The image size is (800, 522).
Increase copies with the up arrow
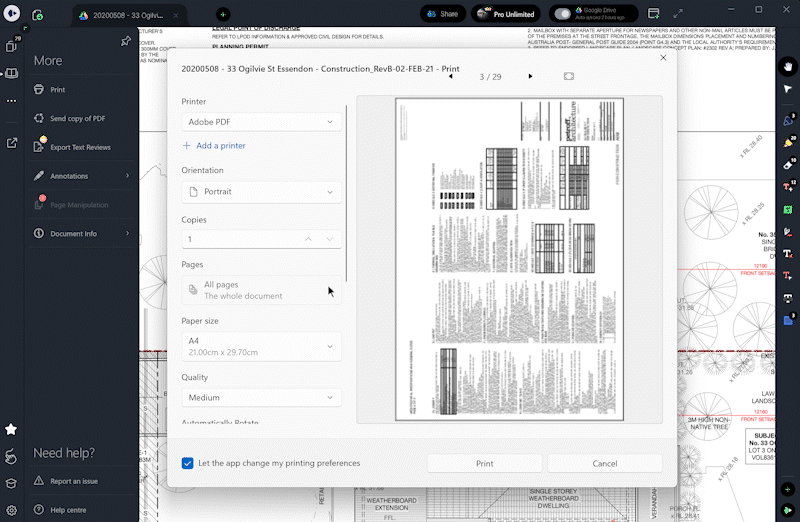pyautogui.click(x=308, y=239)
